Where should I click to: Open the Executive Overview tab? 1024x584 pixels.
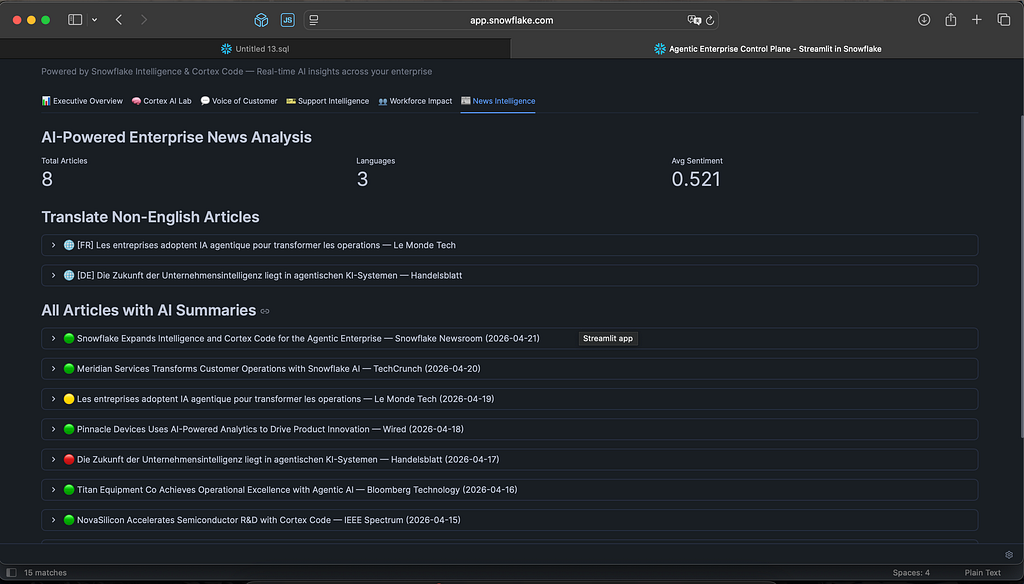click(82, 101)
